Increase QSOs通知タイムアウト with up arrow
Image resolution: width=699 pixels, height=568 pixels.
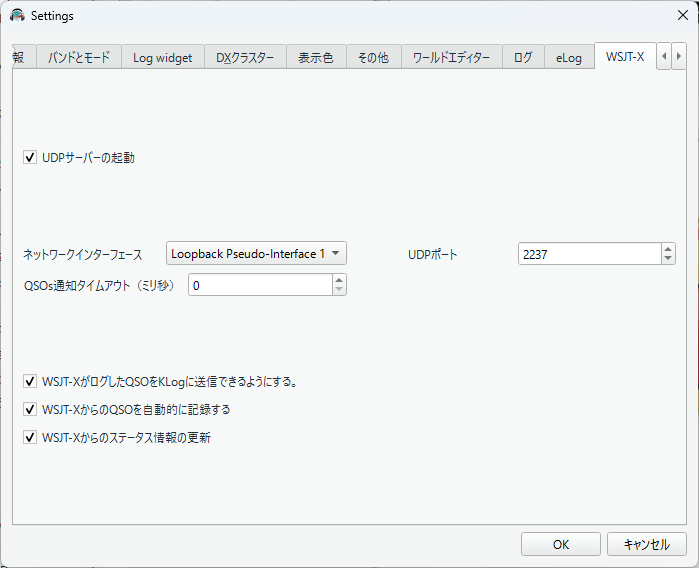[339, 280]
